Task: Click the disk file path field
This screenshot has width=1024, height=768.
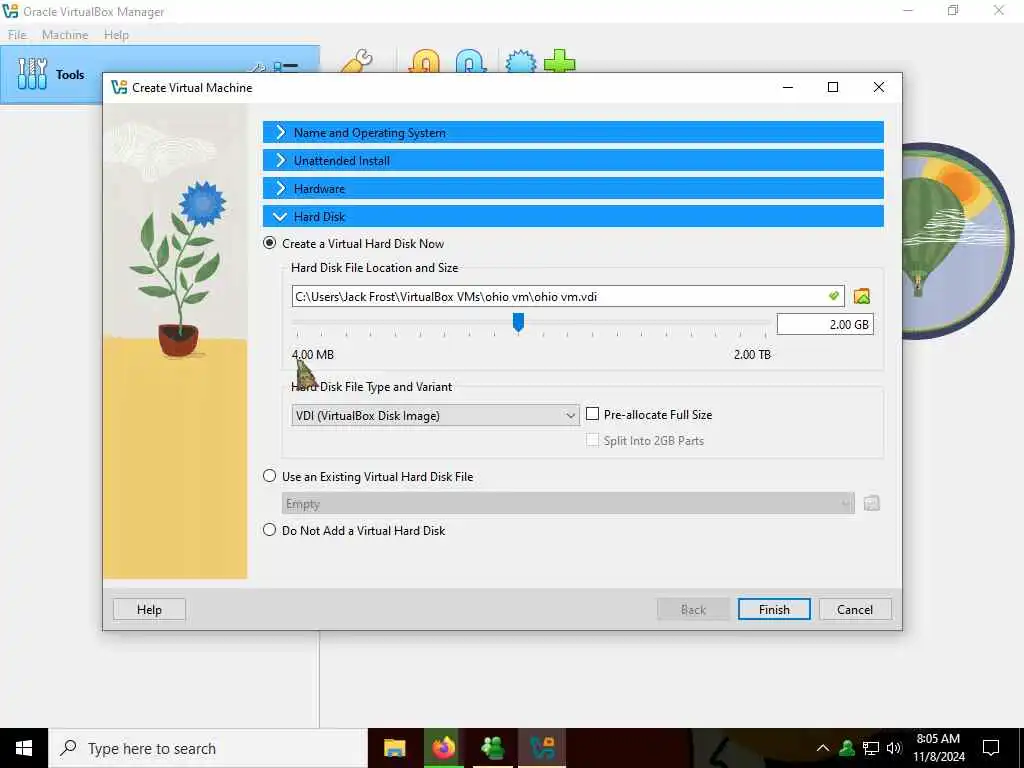Action: point(568,296)
